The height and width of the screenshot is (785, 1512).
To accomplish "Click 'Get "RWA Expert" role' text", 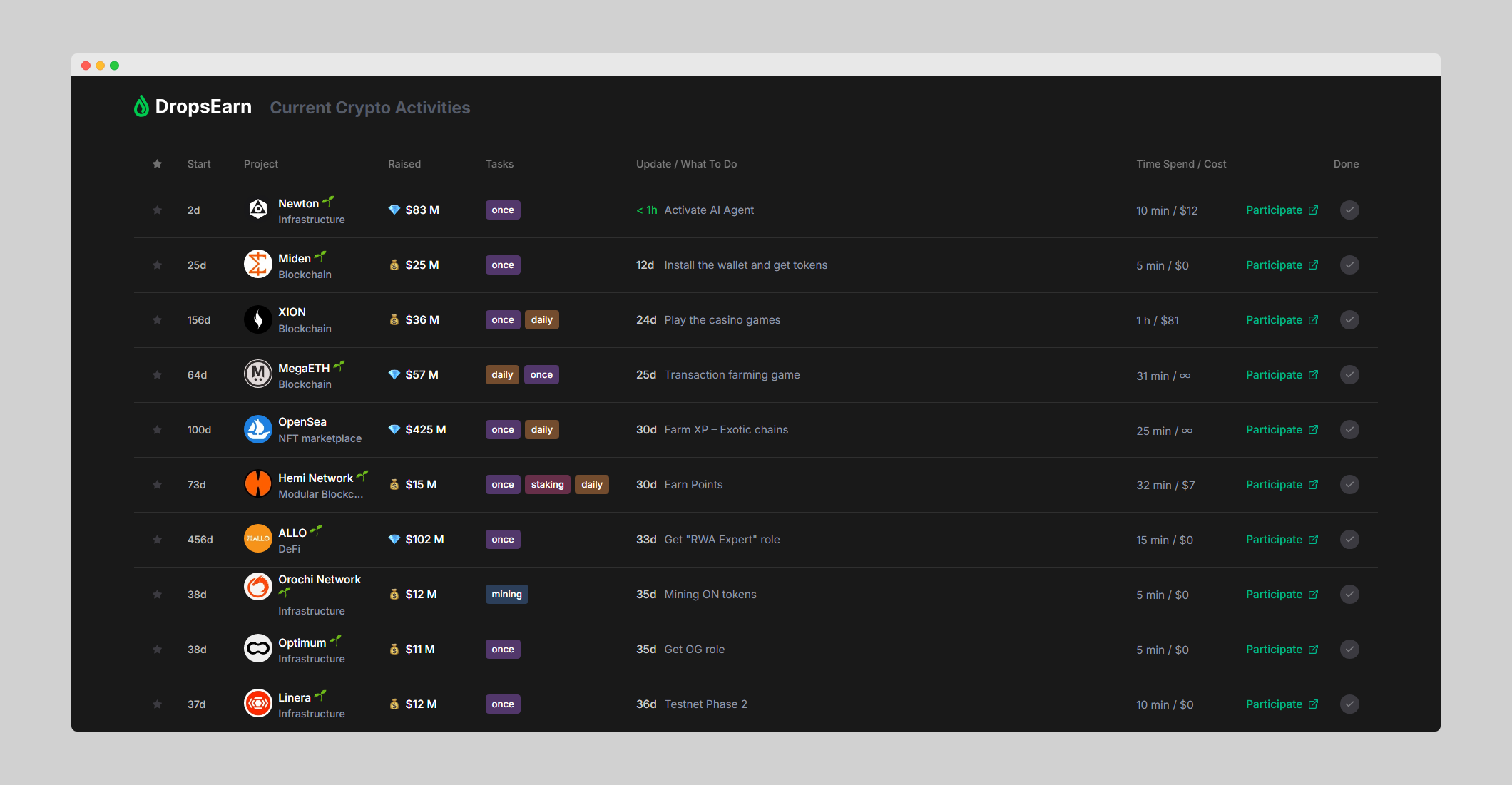I will pyautogui.click(x=722, y=540).
